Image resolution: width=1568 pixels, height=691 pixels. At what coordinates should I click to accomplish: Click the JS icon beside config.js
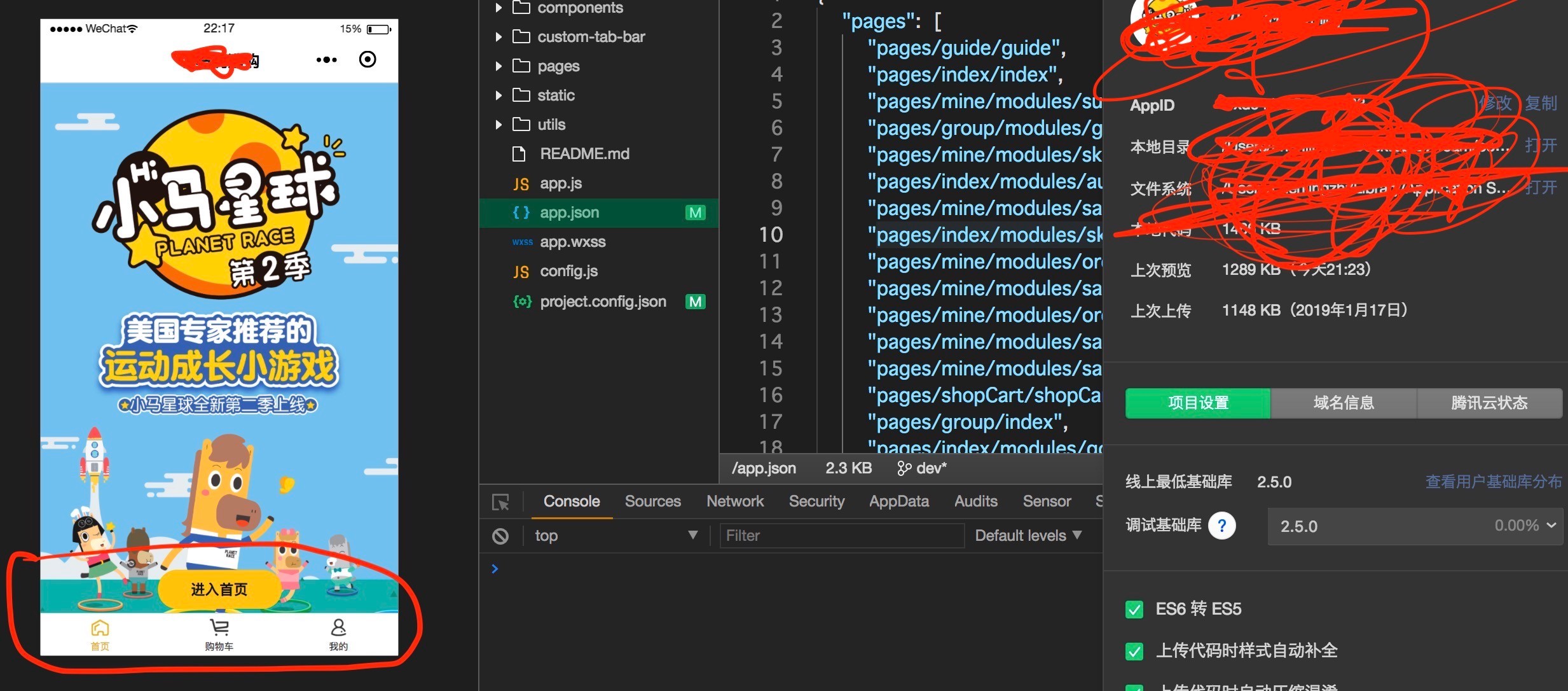[521, 272]
